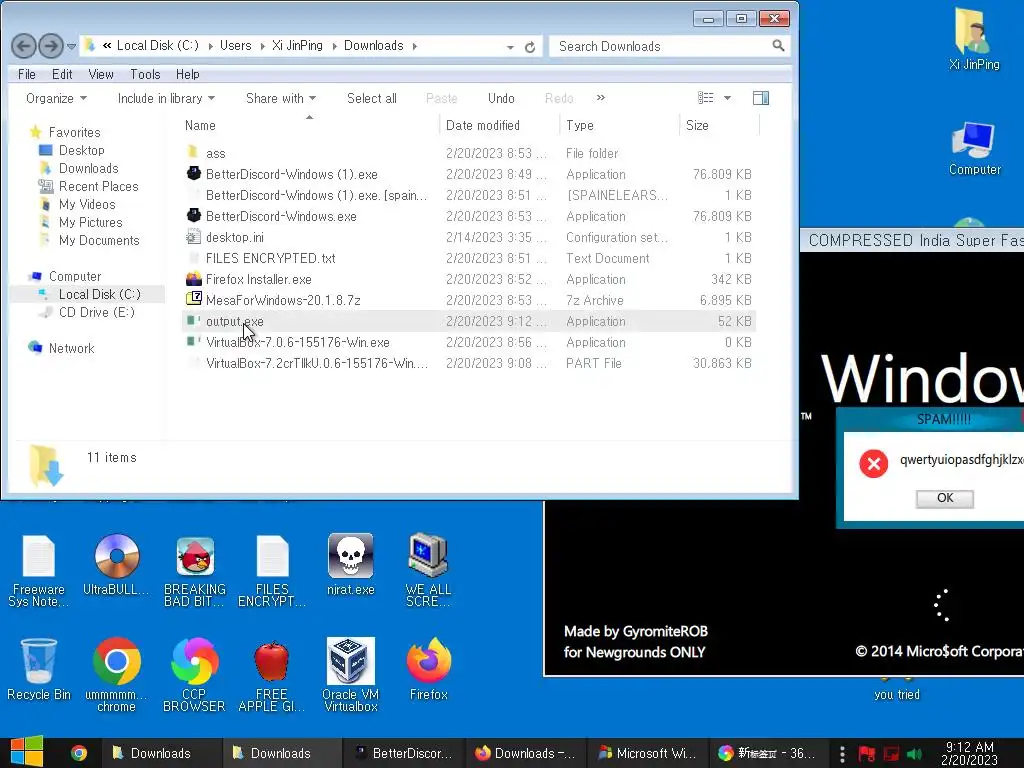Click the Back navigation arrow in Explorer
1024x768 pixels.
tap(24, 46)
